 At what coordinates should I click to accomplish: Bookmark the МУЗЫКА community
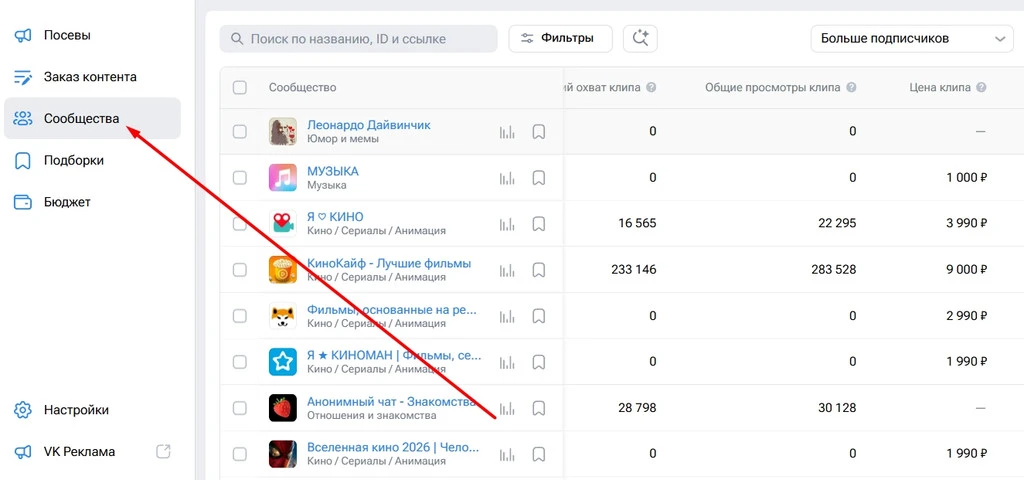(x=538, y=178)
